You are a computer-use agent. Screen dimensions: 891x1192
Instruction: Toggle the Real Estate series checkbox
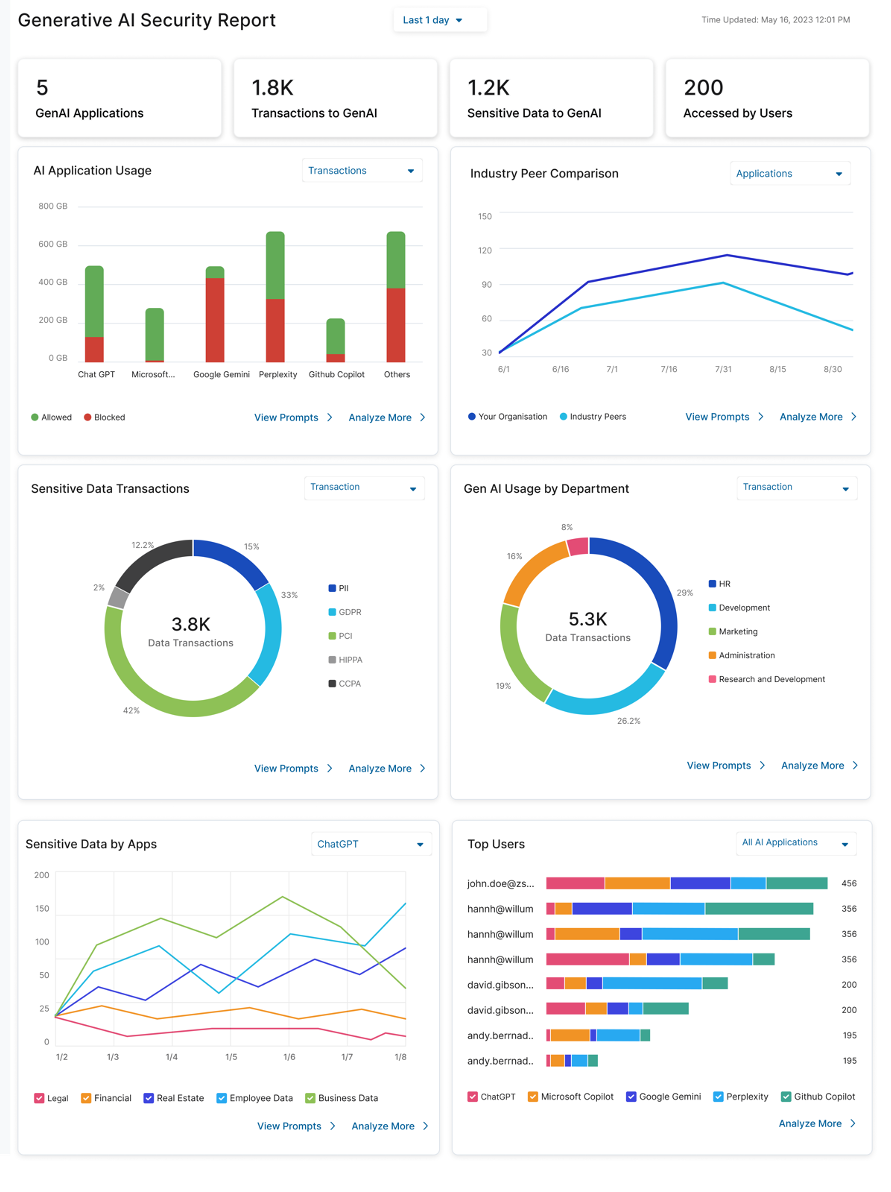(149, 1098)
